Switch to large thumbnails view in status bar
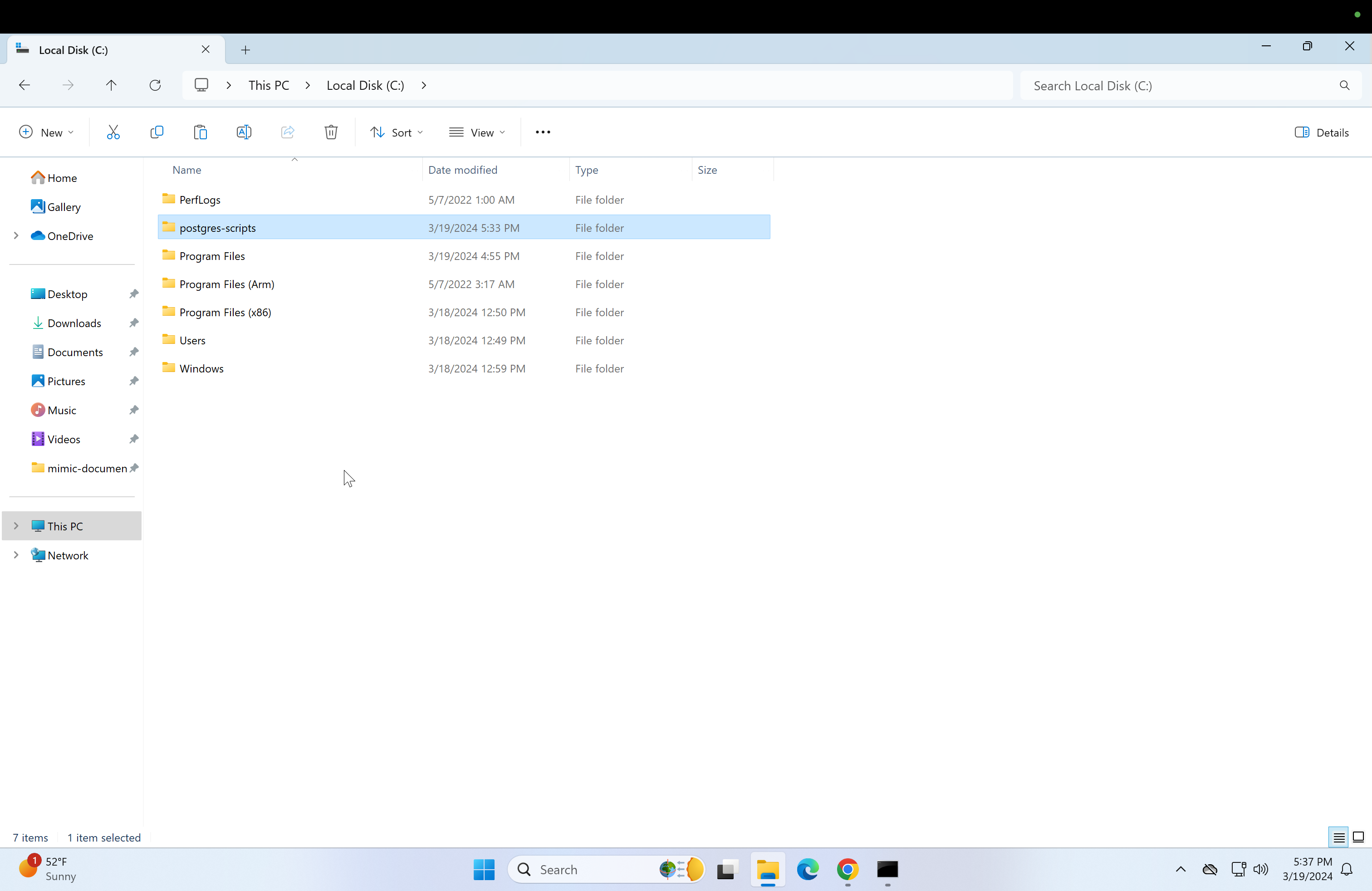1372x891 pixels. (x=1358, y=837)
